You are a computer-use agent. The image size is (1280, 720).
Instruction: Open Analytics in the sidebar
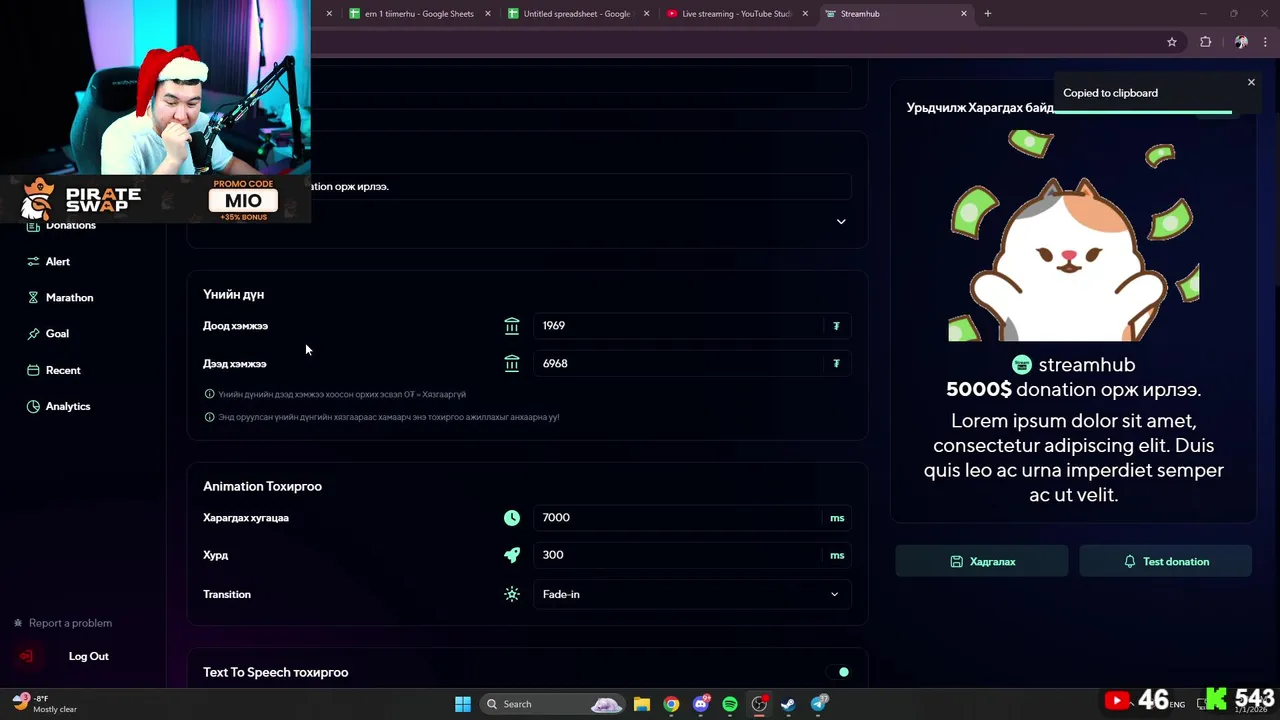tap(68, 406)
